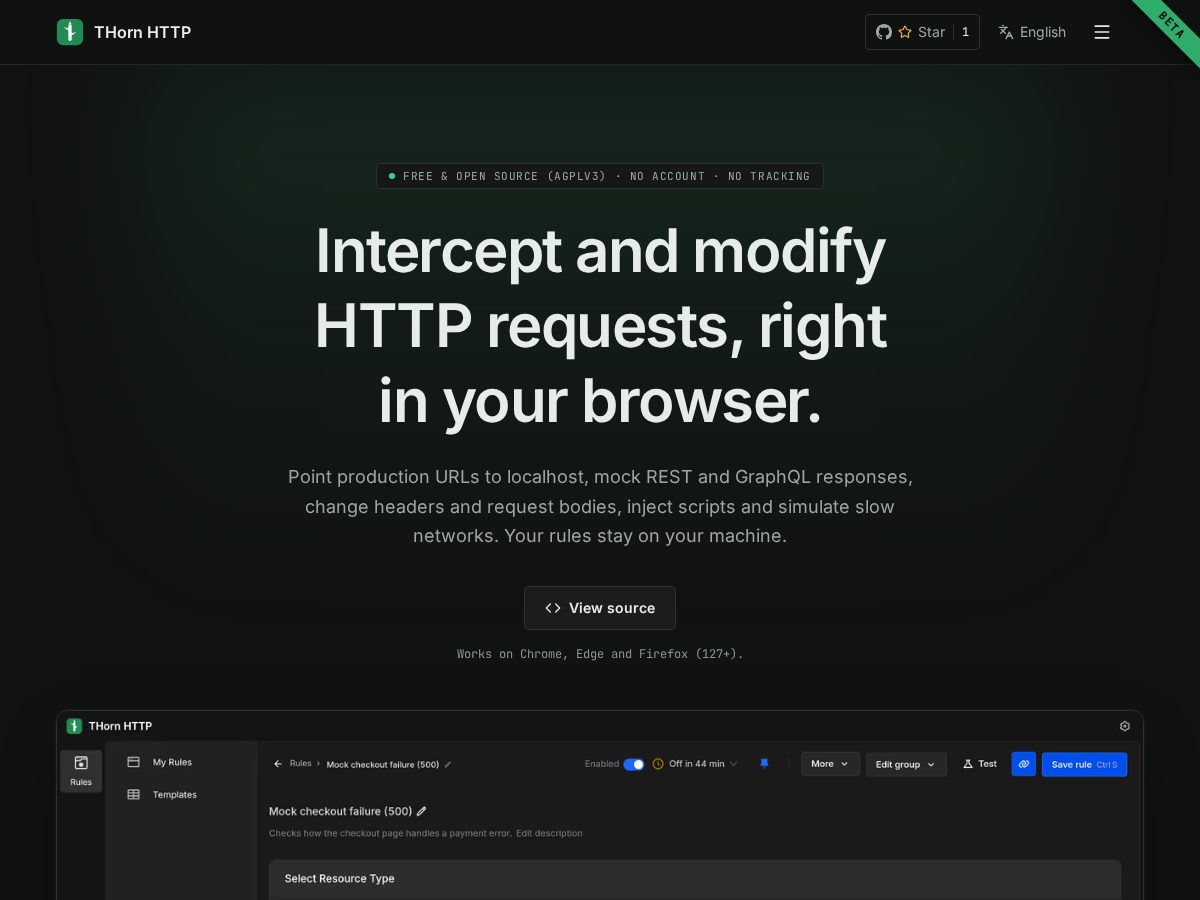
Task: Click the View source button
Action: coord(600,608)
